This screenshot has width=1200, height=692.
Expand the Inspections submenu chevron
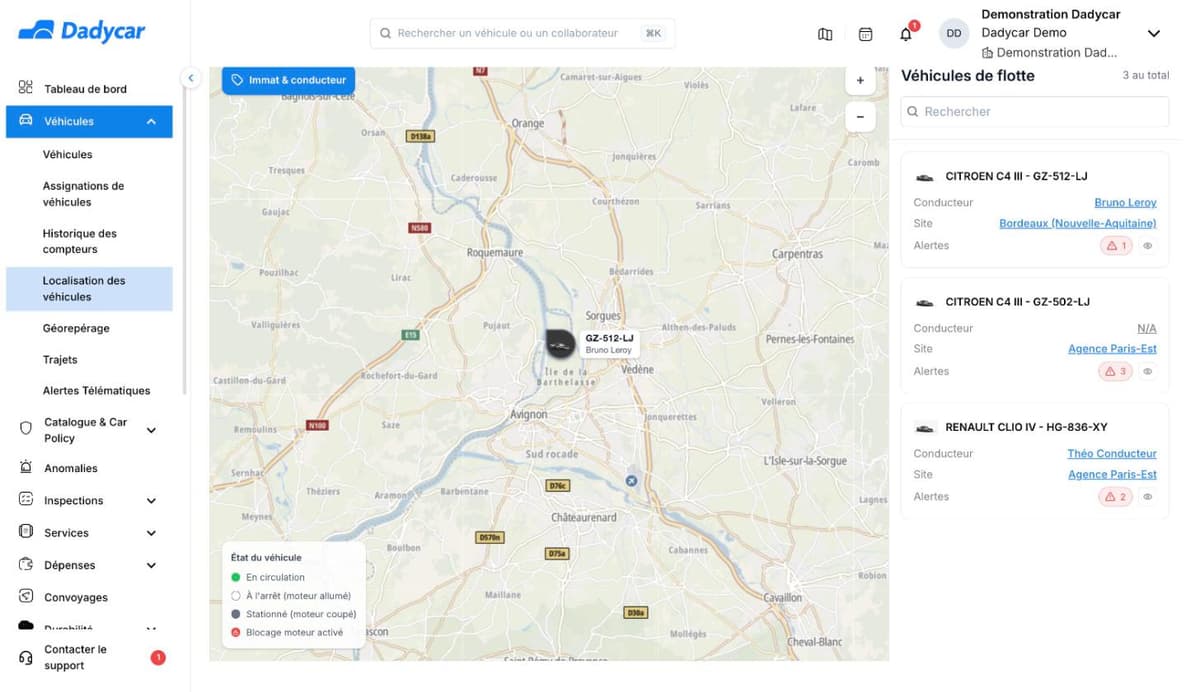[151, 500]
